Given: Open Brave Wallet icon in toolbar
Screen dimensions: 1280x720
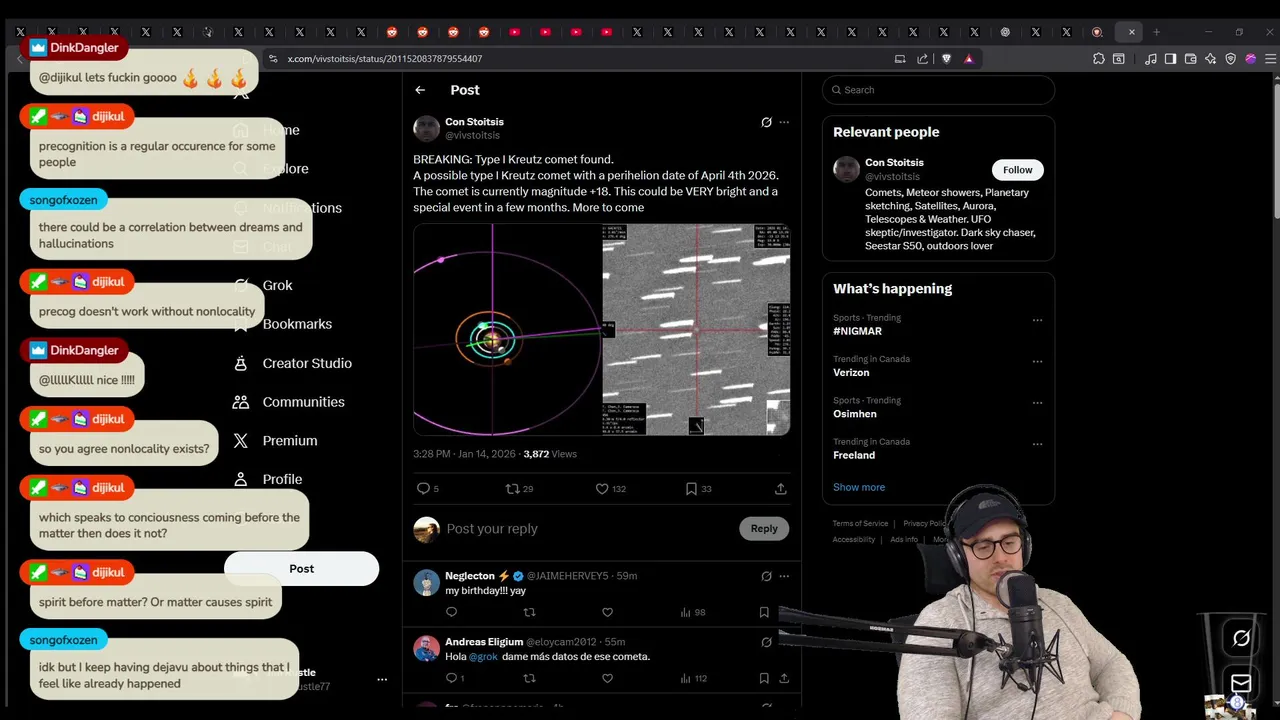Looking at the screenshot, I should click(1190, 59).
